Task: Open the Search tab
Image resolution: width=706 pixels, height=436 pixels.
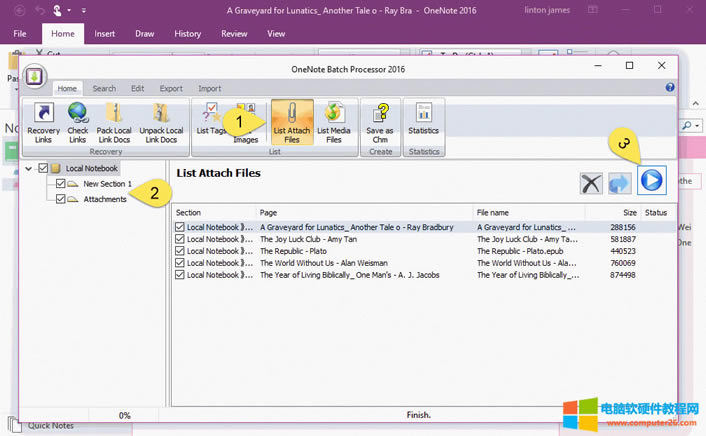Action: point(104,88)
